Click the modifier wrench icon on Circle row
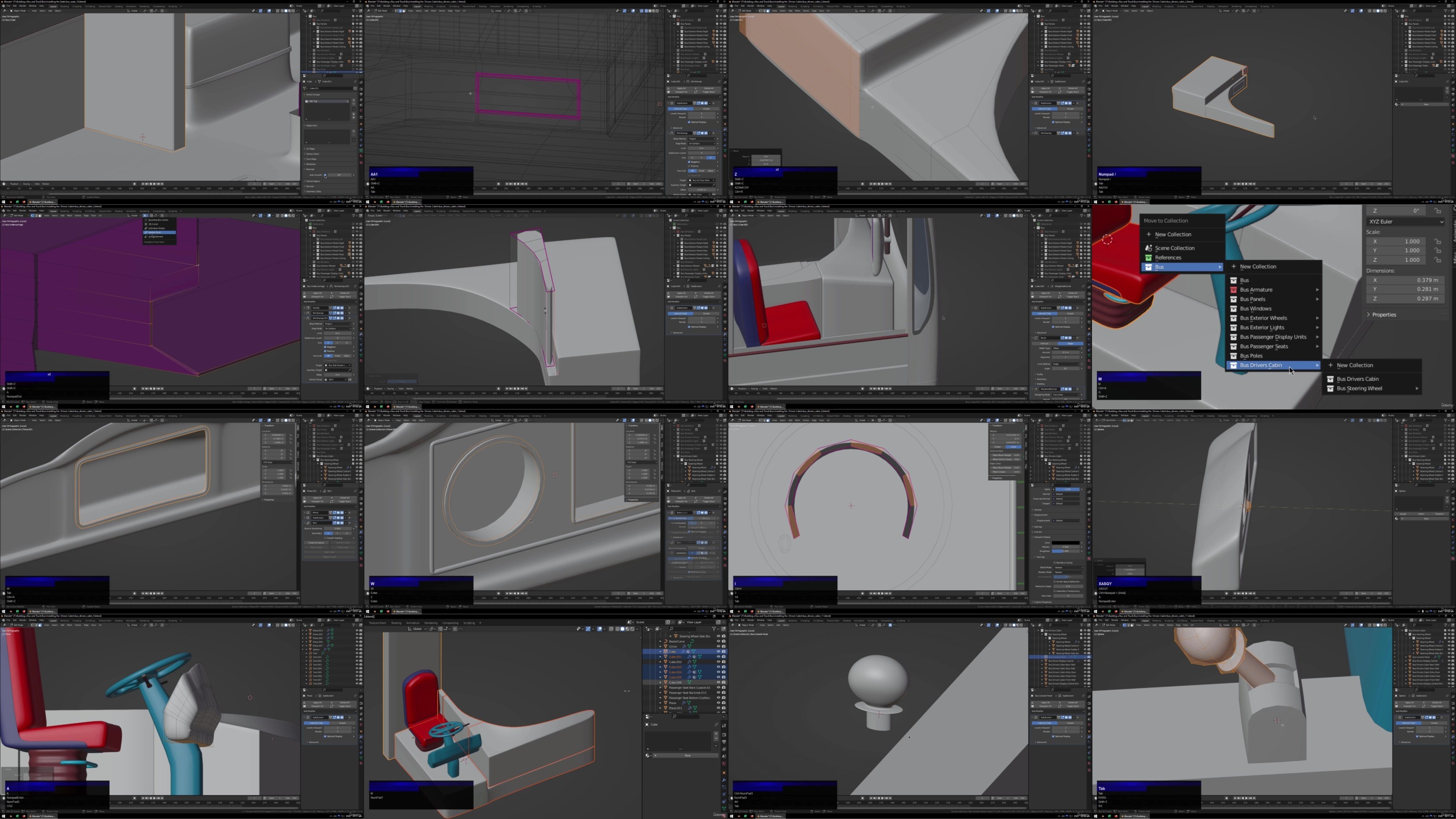 tap(685, 647)
